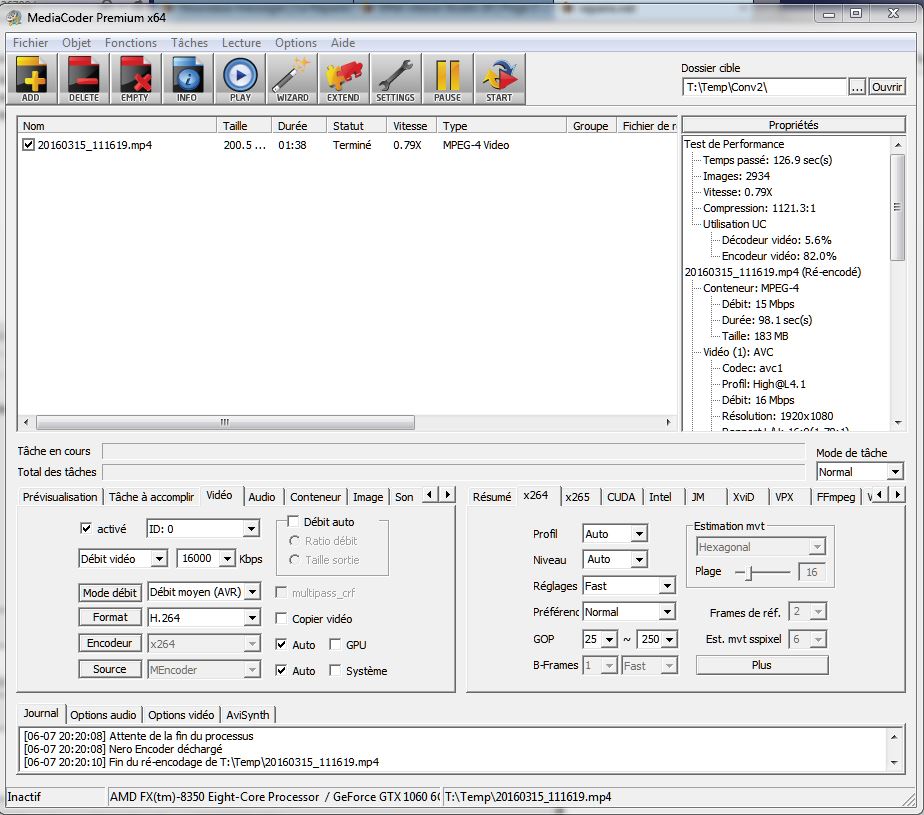Viewport: 924px width, 815px height.
Task: Switch to the 'CUDA' encoder tab
Action: pyautogui.click(x=621, y=497)
